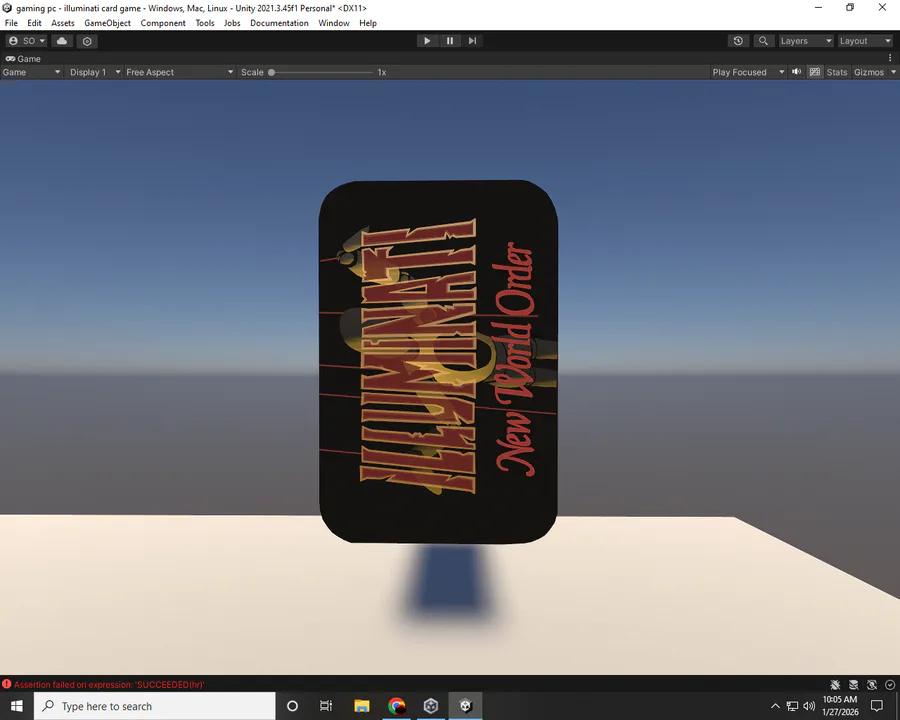Click the auto generate lighting icon
The width and height of the screenshot is (900, 720).
tap(872, 684)
